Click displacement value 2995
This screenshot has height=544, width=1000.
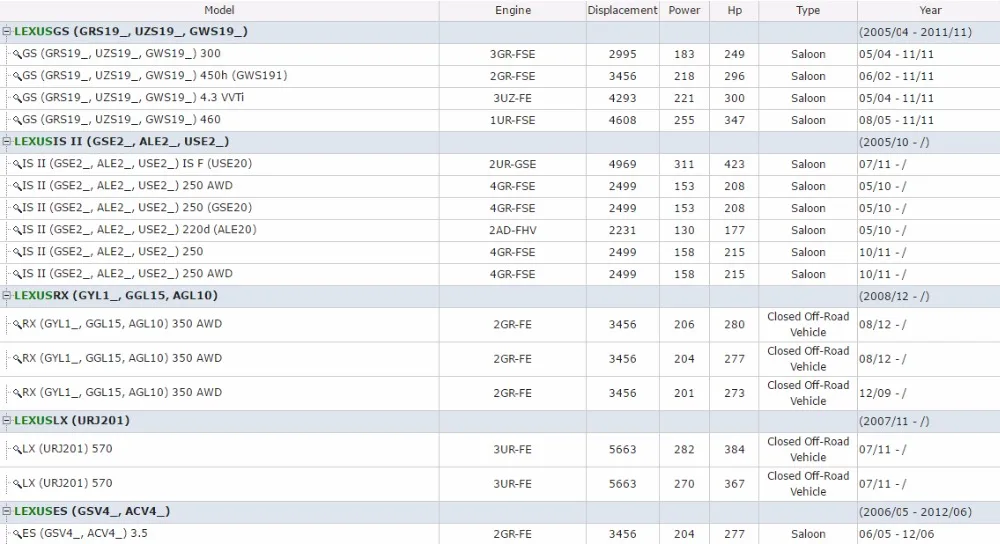(622, 54)
